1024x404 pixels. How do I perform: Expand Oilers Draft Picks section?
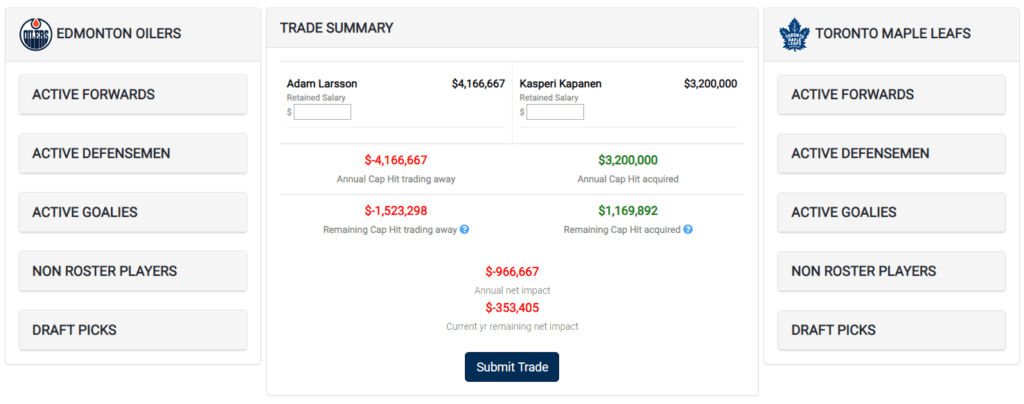pyautogui.click(x=133, y=330)
